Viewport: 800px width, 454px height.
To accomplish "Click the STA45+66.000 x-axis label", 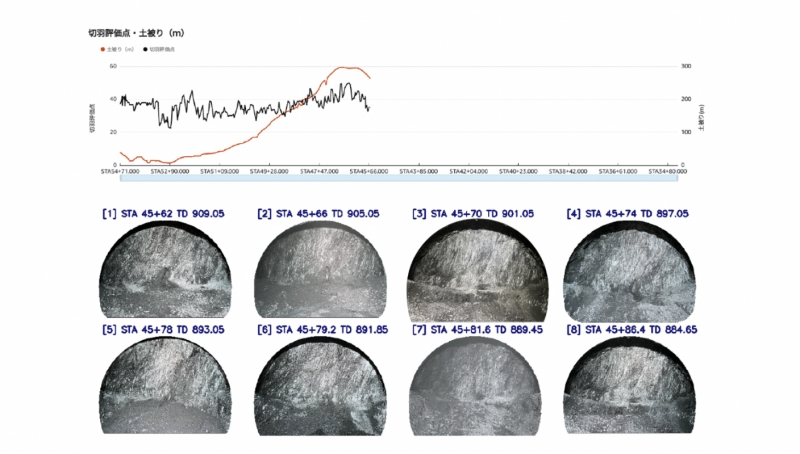I will tap(369, 171).
